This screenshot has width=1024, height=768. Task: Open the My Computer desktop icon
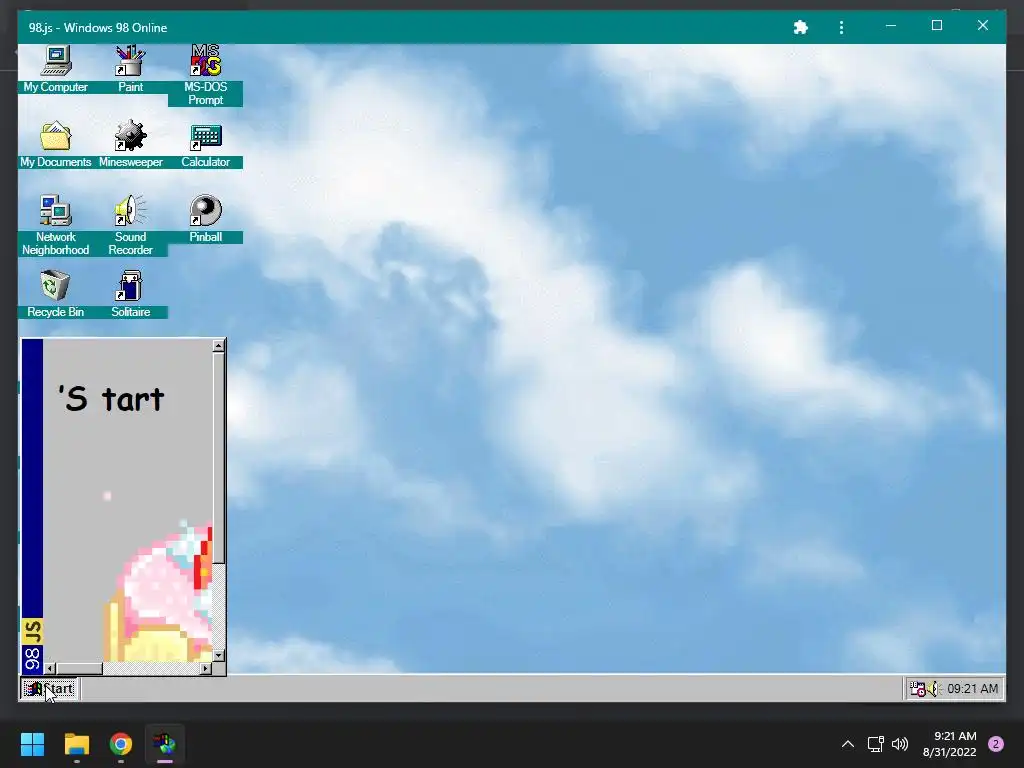tap(56, 69)
